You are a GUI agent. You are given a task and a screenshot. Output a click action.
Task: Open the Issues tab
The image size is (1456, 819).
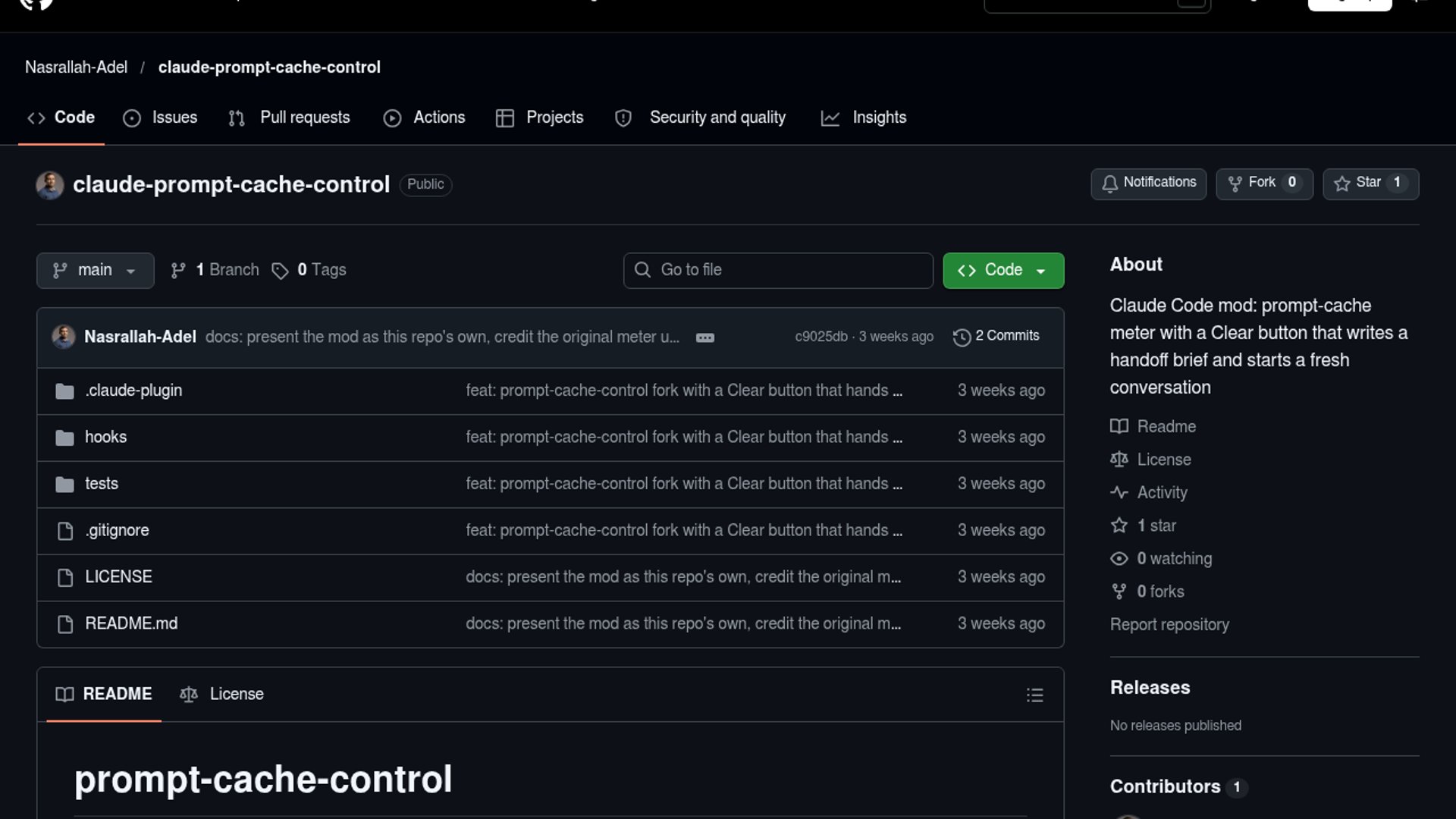click(160, 118)
